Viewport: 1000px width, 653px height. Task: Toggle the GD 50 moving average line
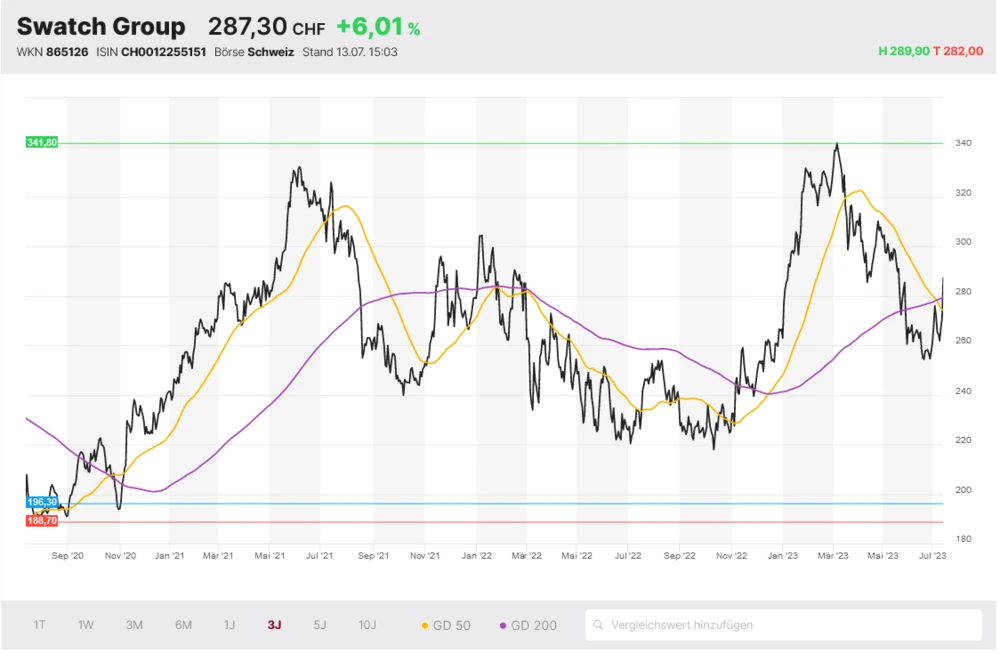click(x=446, y=626)
